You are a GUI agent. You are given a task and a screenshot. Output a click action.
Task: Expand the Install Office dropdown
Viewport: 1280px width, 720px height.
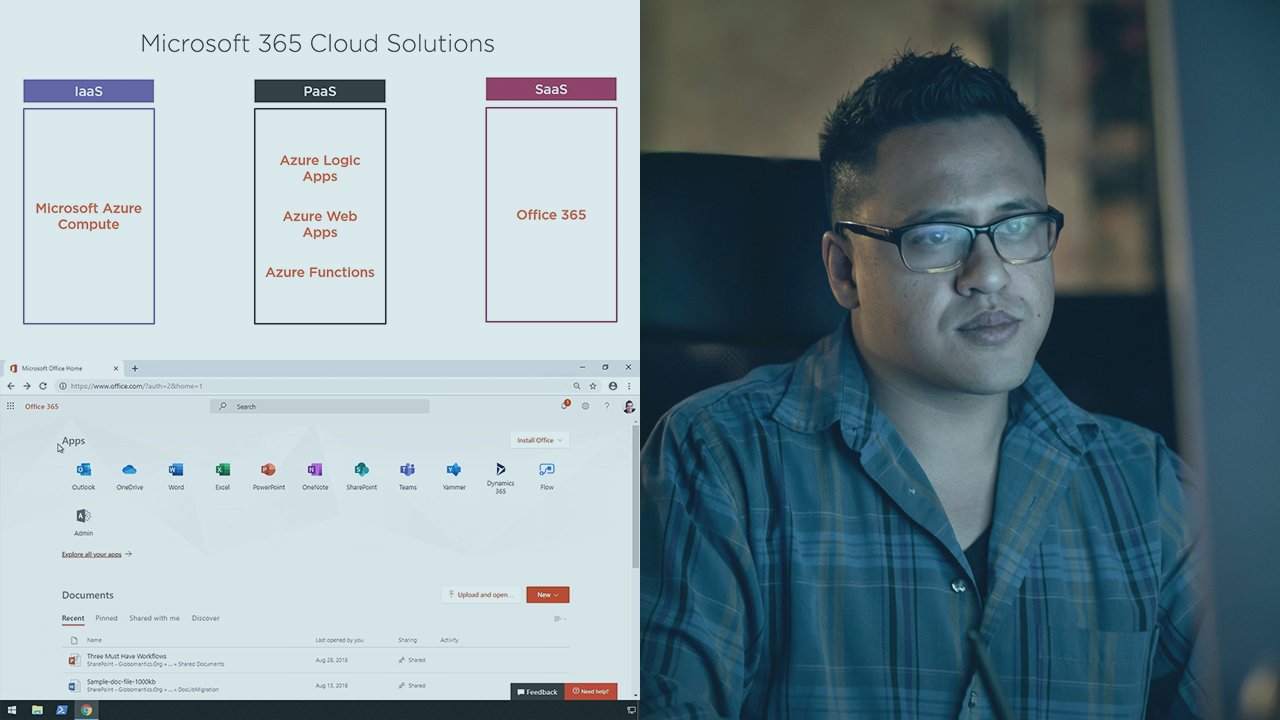pos(539,440)
